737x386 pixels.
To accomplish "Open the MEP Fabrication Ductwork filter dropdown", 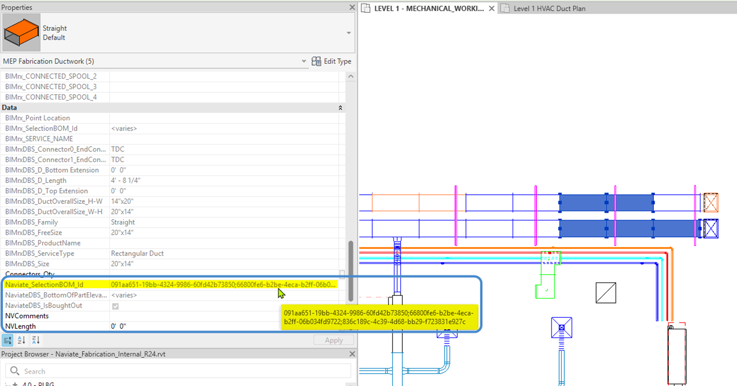I will click(304, 61).
